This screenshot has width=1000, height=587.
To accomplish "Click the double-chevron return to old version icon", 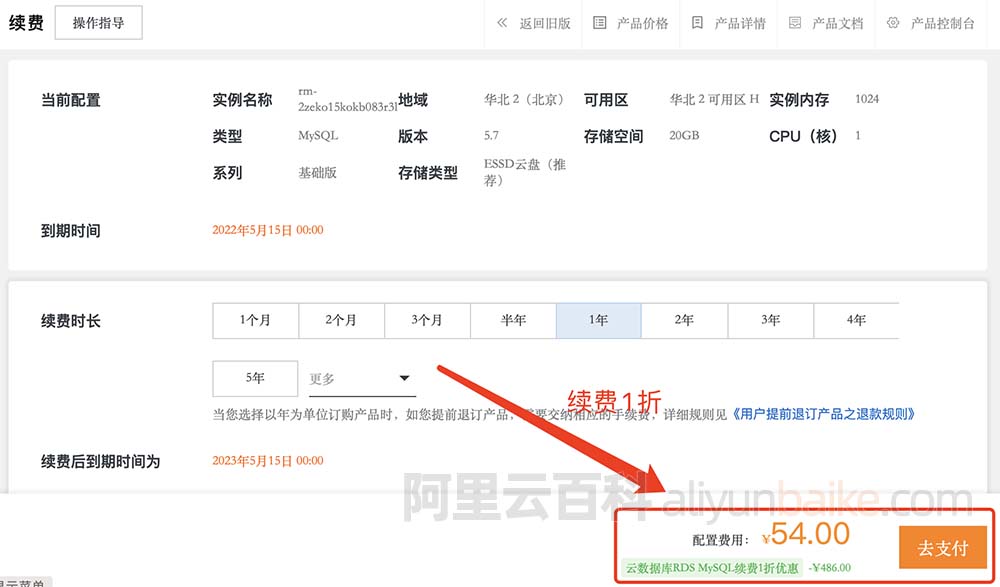I will click(x=502, y=23).
